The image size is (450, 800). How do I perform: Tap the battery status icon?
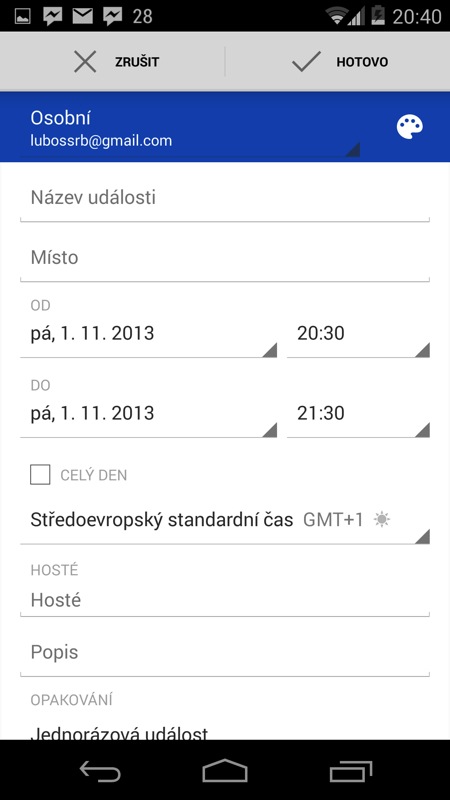(x=378, y=15)
